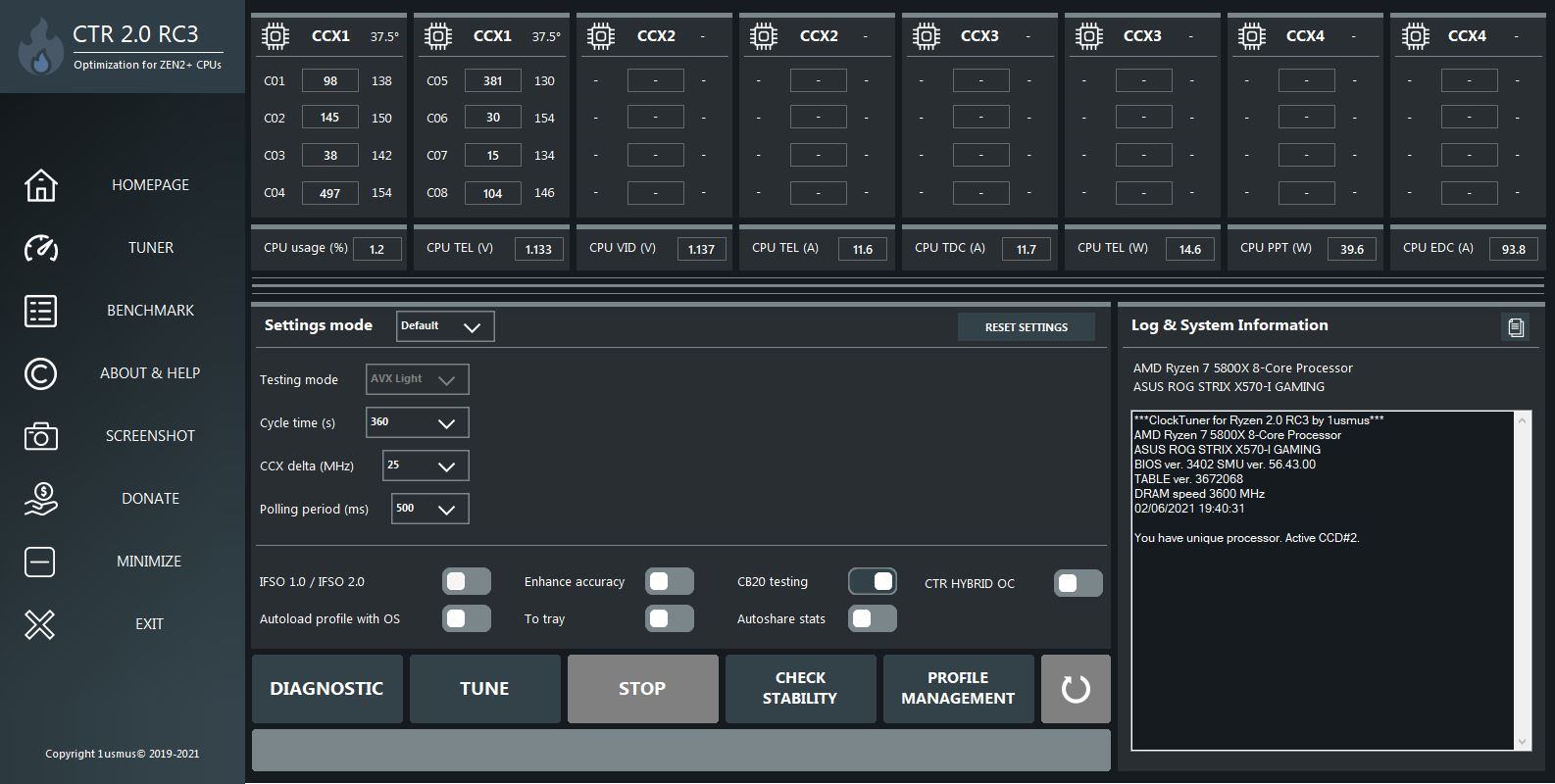The height and width of the screenshot is (784, 1555).
Task: Enable Enhance accuracy switch
Action: click(x=670, y=581)
